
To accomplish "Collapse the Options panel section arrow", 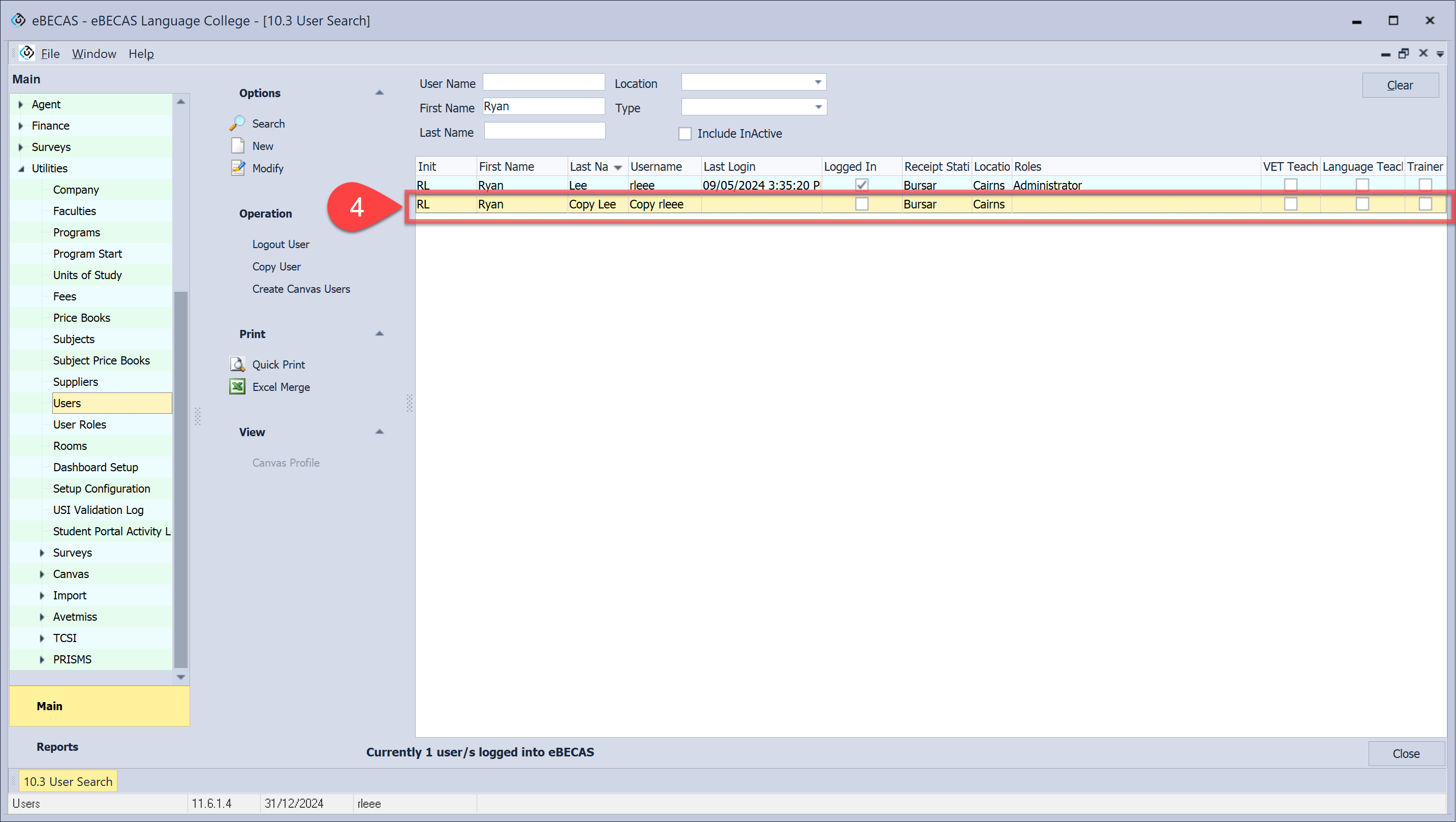I will 379,93.
